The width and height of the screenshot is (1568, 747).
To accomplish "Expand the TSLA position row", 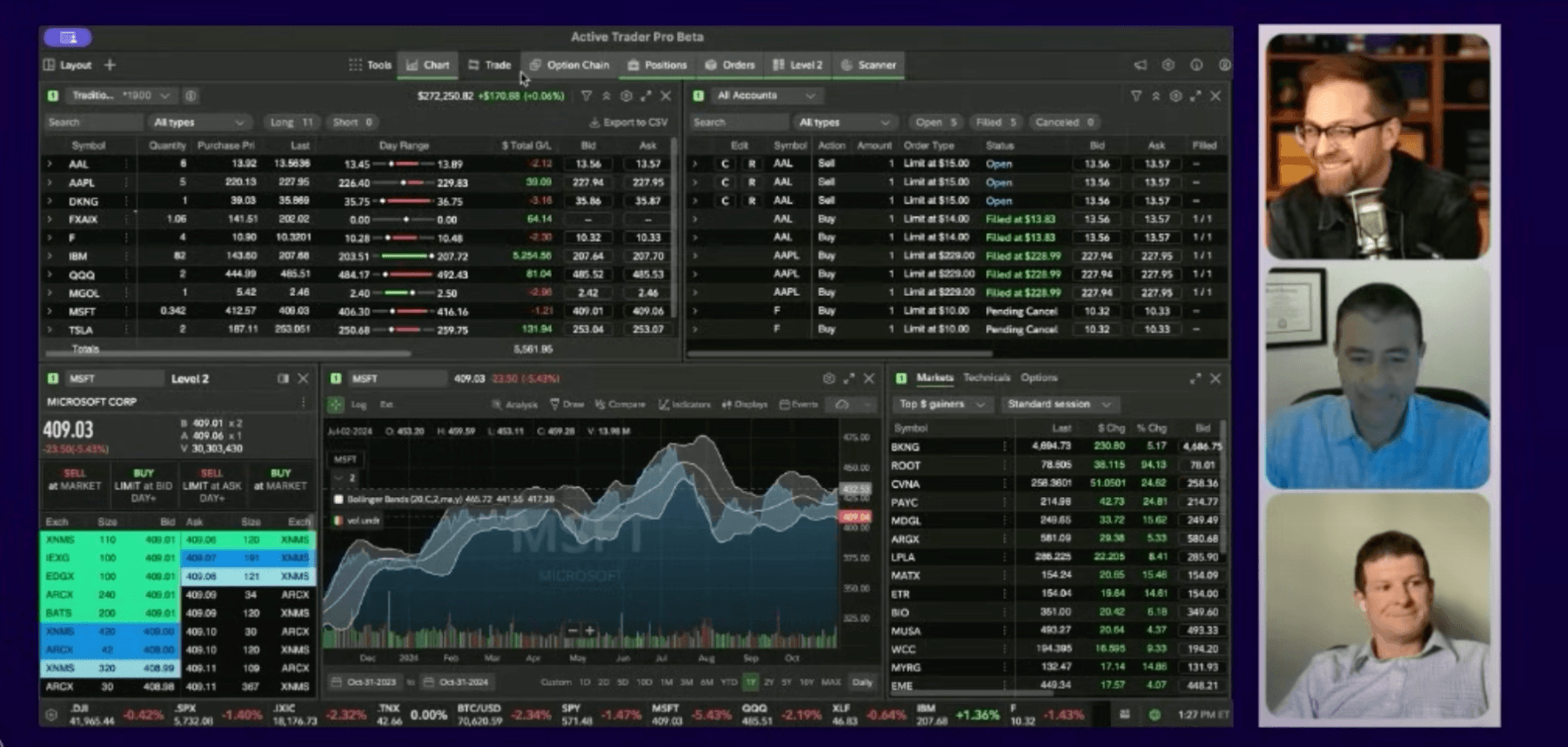I will pyautogui.click(x=50, y=330).
